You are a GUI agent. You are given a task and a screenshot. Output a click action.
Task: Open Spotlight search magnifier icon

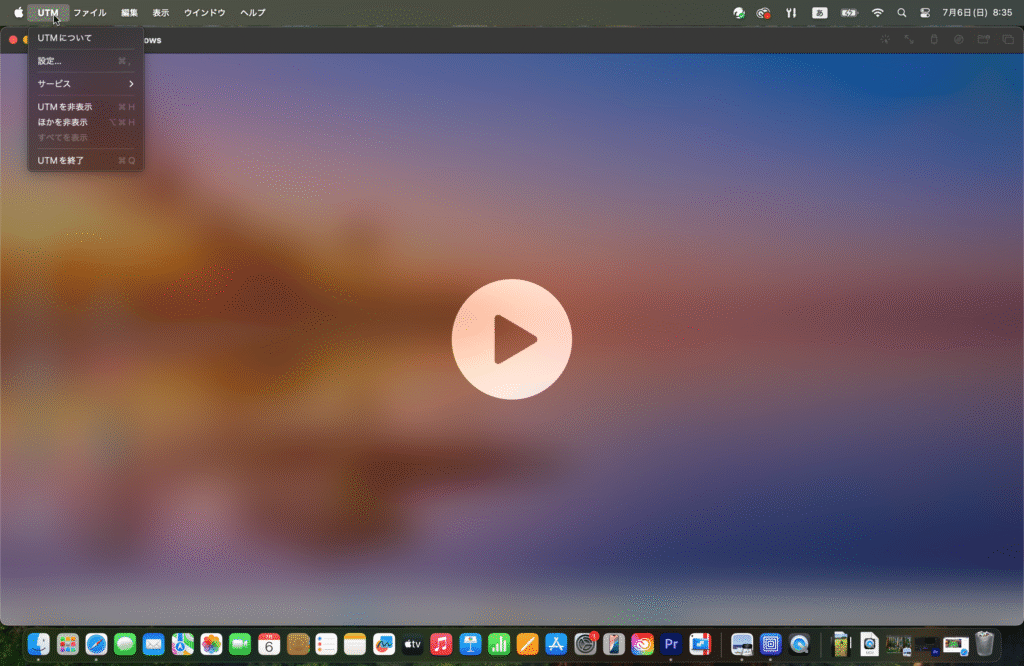(902, 13)
